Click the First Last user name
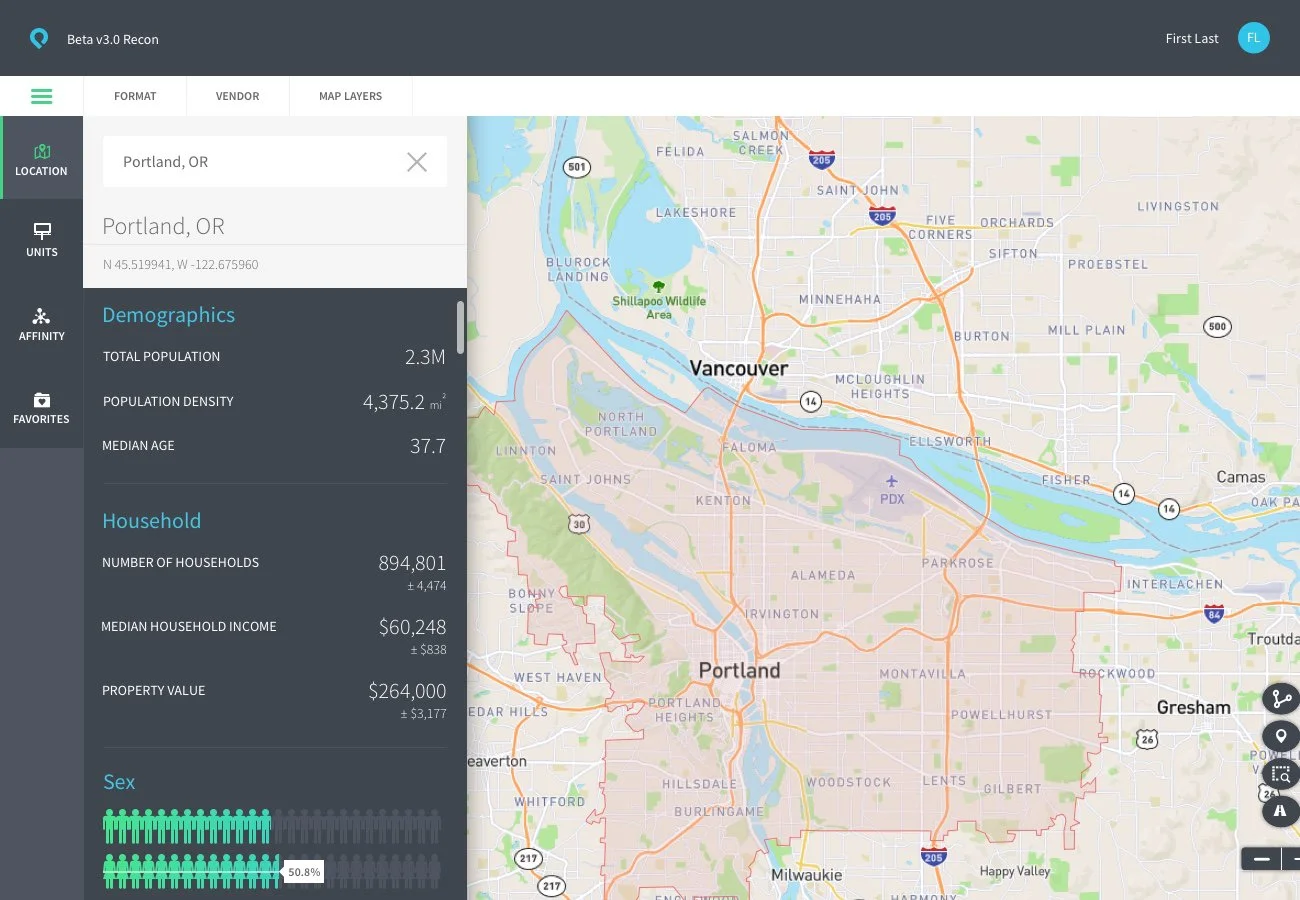The width and height of the screenshot is (1300, 900). (1192, 39)
